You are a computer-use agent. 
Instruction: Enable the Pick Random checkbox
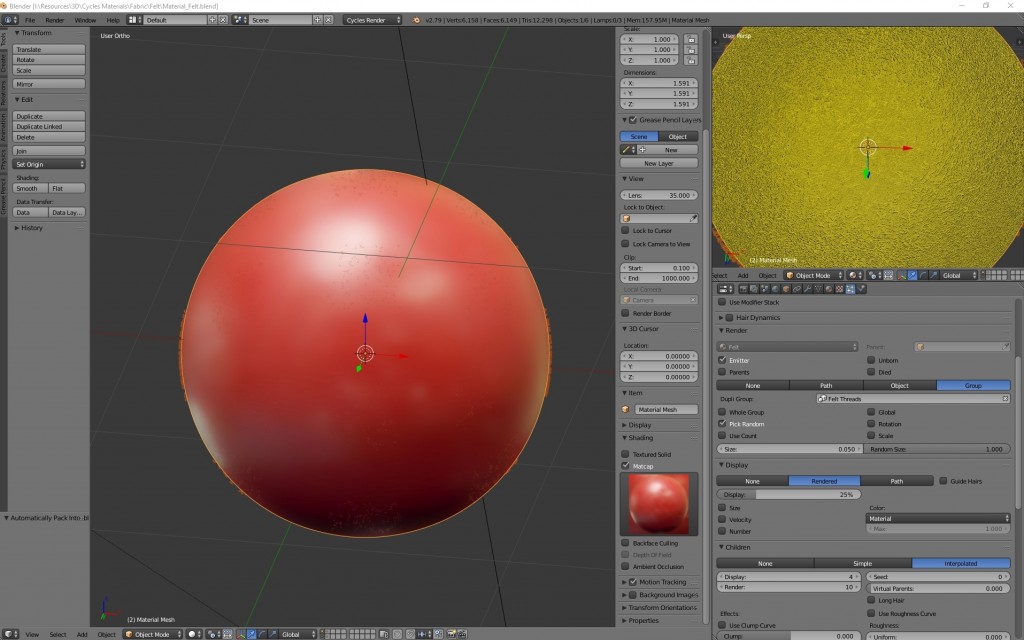[722, 424]
